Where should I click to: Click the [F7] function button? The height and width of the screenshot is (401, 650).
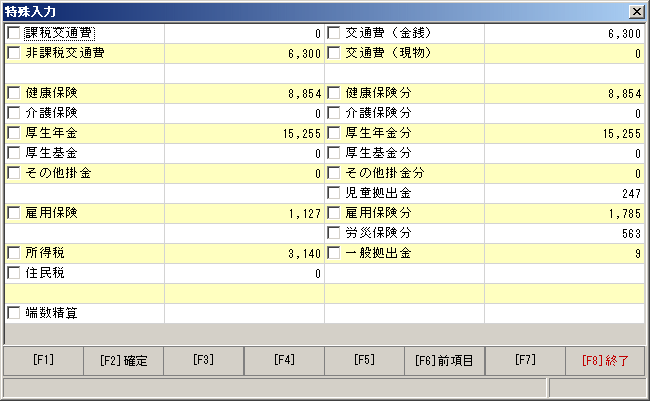[x=525, y=361]
